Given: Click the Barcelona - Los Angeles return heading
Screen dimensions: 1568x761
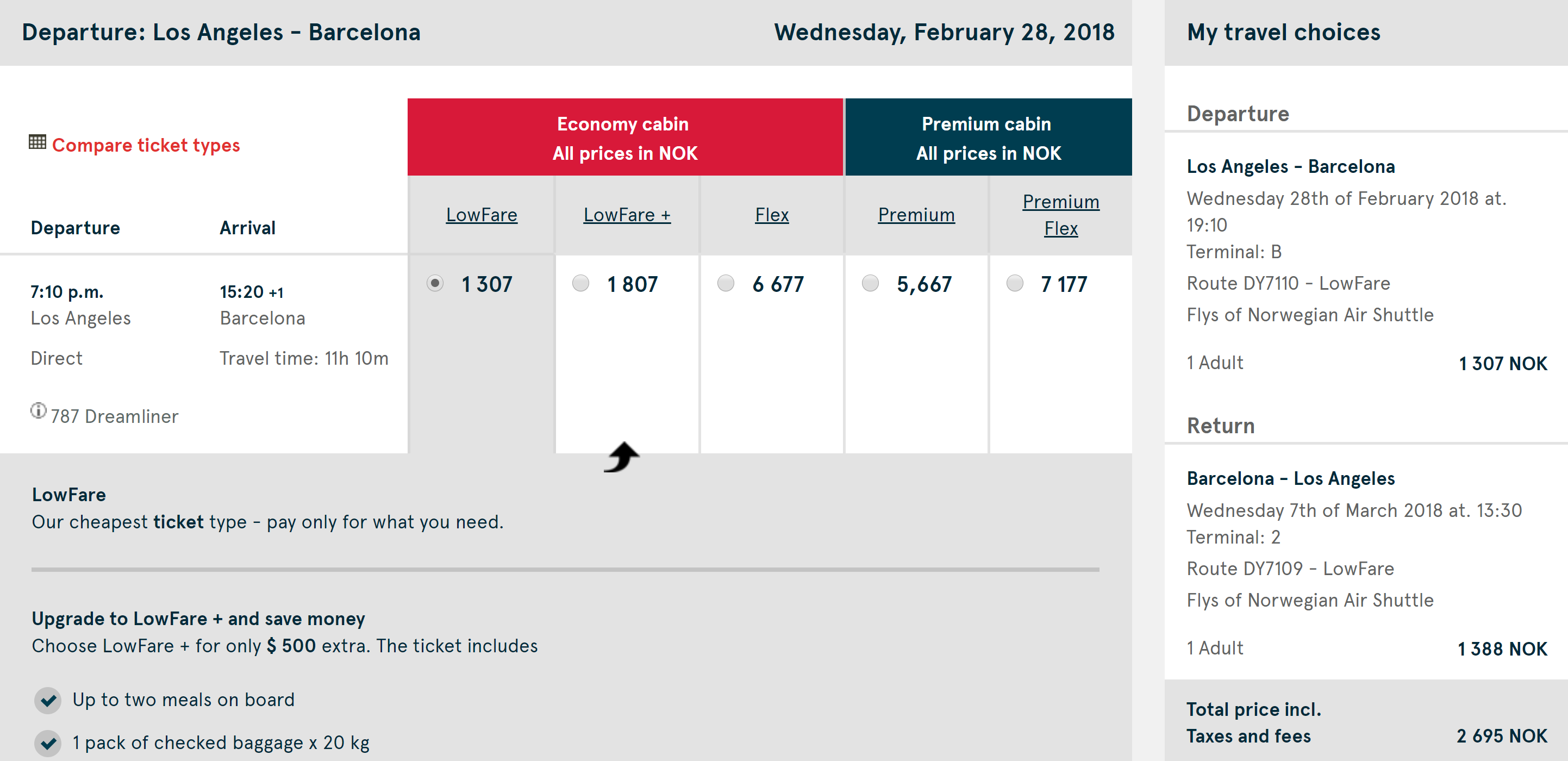Looking at the screenshot, I should click(1290, 478).
